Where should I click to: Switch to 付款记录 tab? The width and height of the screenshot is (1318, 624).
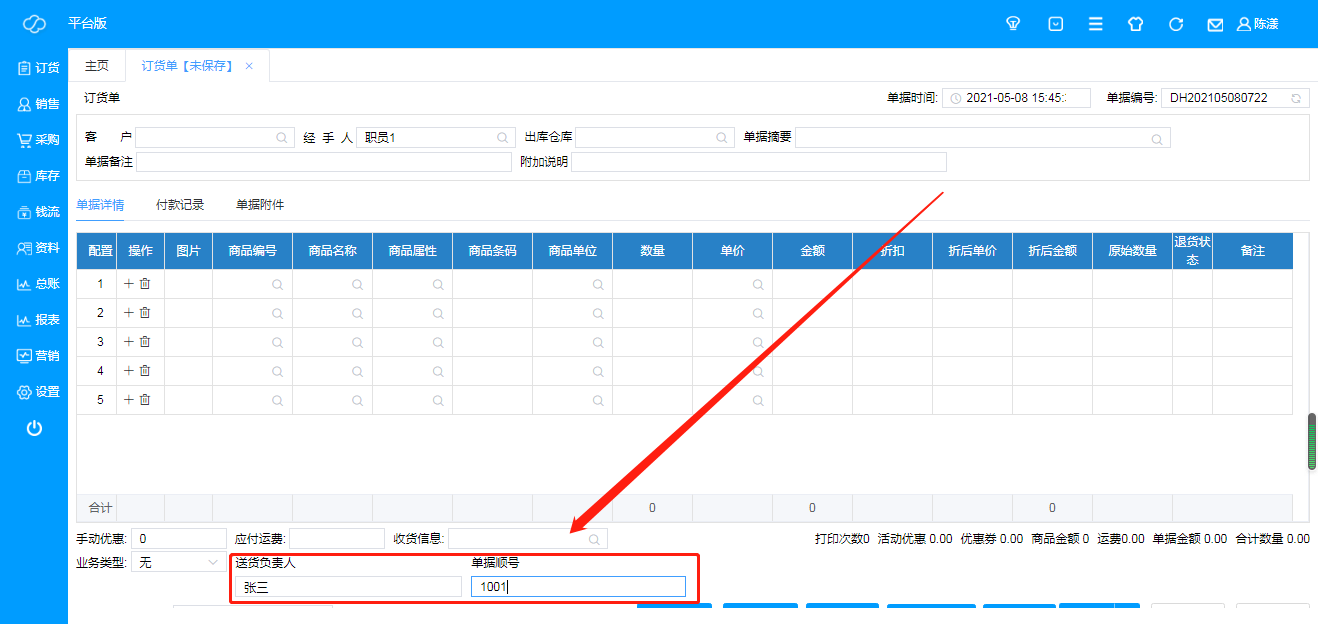180,205
